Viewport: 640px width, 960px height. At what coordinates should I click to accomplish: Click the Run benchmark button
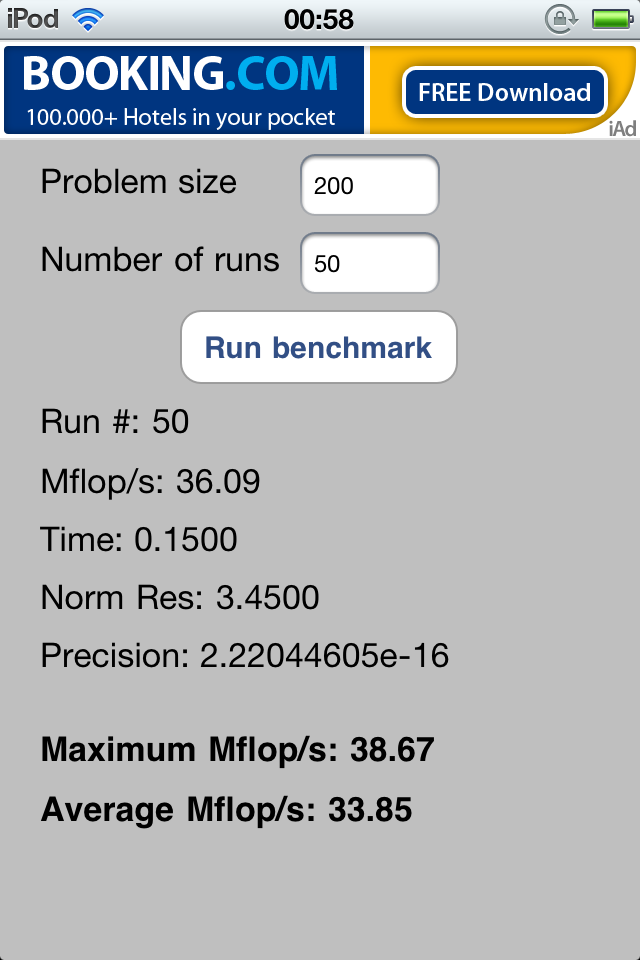(x=318, y=347)
